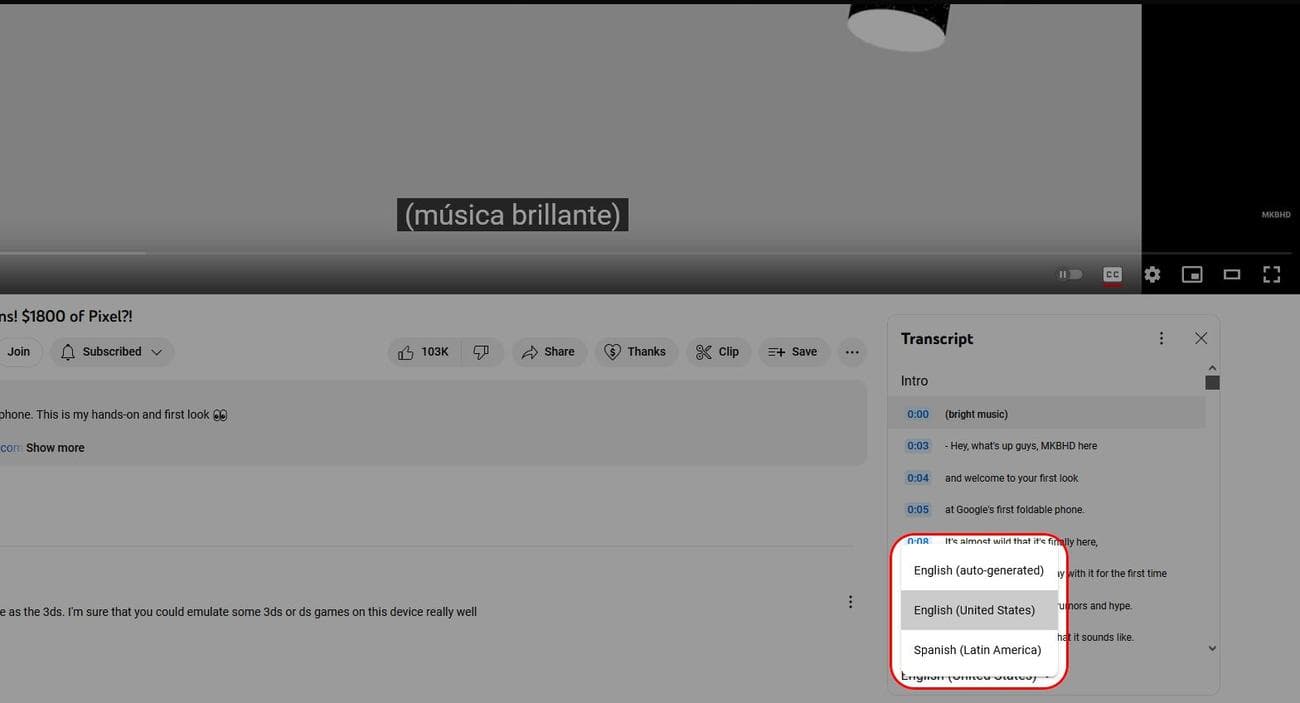Choose Spanish (Latin America) transcript language
Screen dimensions: 1300x703
(x=977, y=650)
